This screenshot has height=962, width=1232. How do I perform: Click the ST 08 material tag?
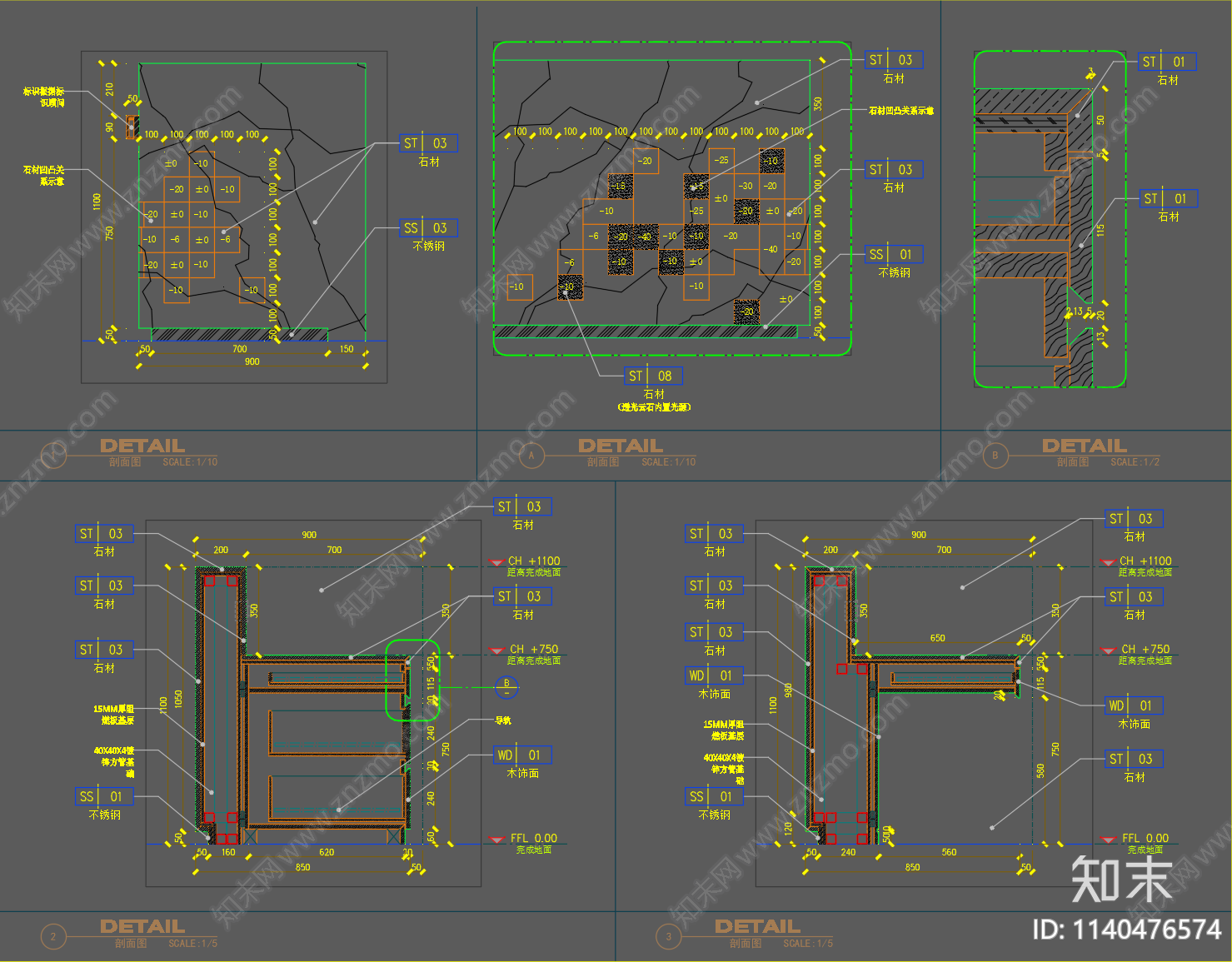[x=653, y=376]
